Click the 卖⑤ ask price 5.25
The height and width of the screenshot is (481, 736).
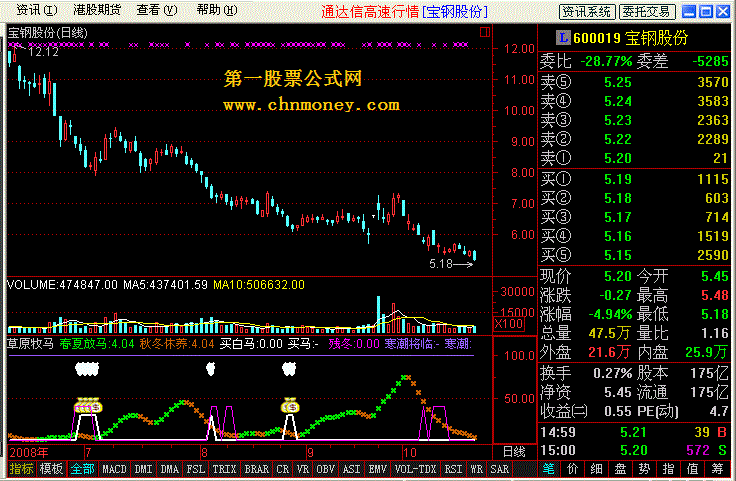[x=618, y=82]
